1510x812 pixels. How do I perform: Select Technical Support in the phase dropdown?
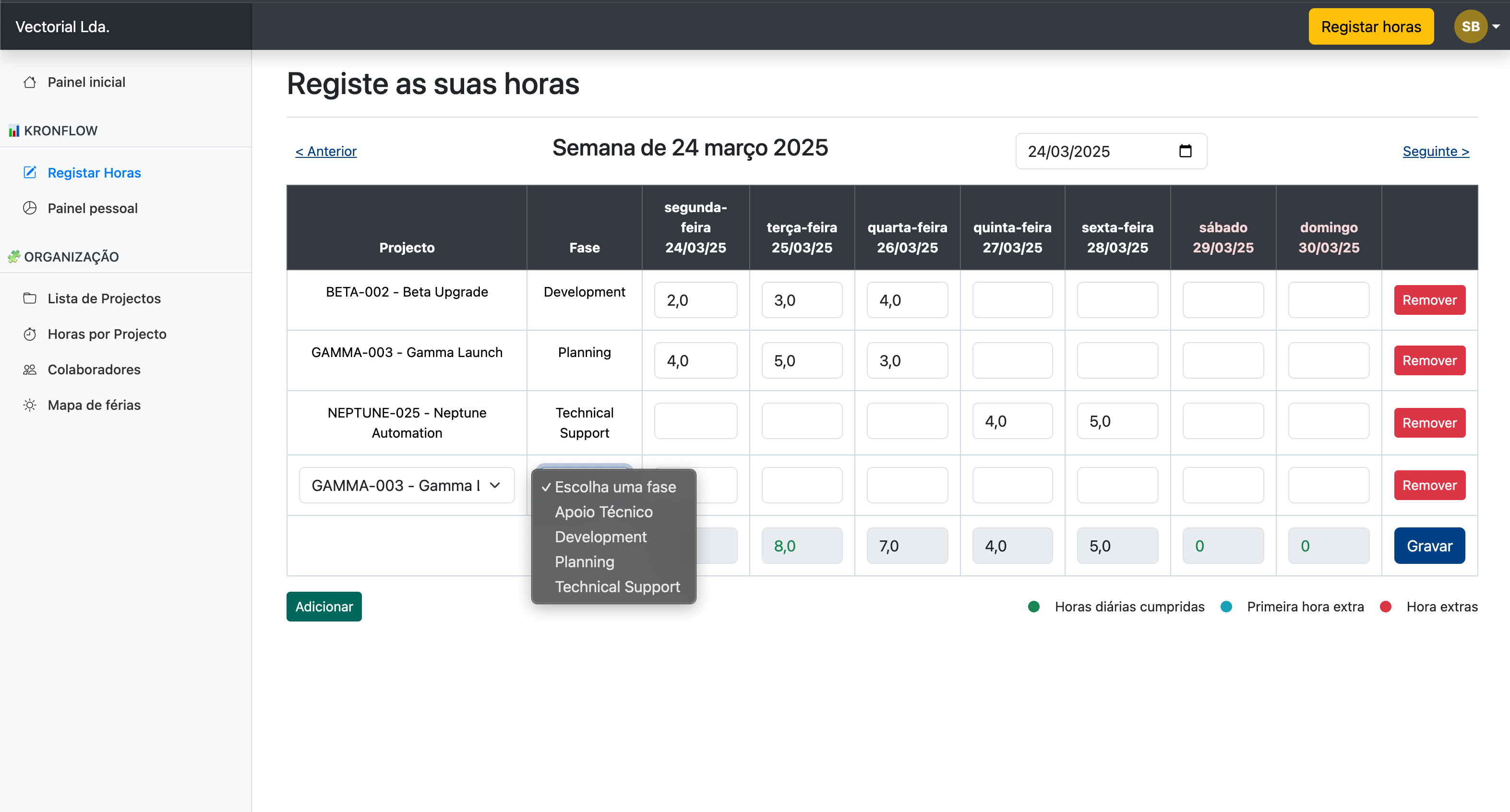pyautogui.click(x=617, y=586)
